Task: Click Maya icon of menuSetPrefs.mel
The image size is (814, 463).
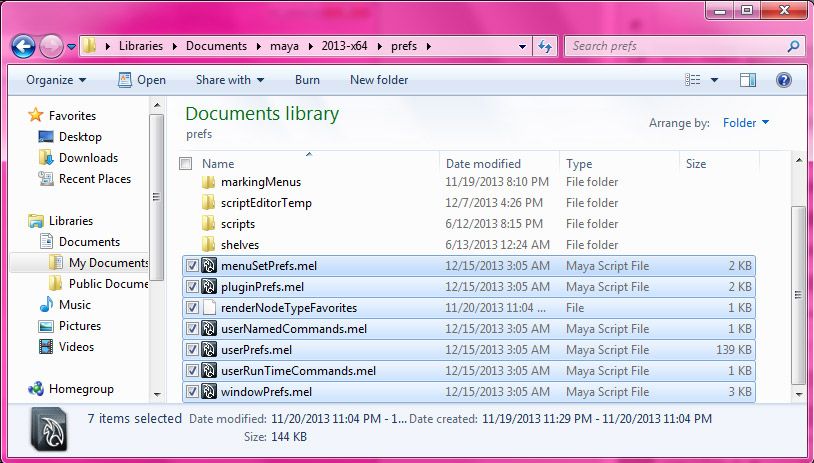Action: coord(209,266)
